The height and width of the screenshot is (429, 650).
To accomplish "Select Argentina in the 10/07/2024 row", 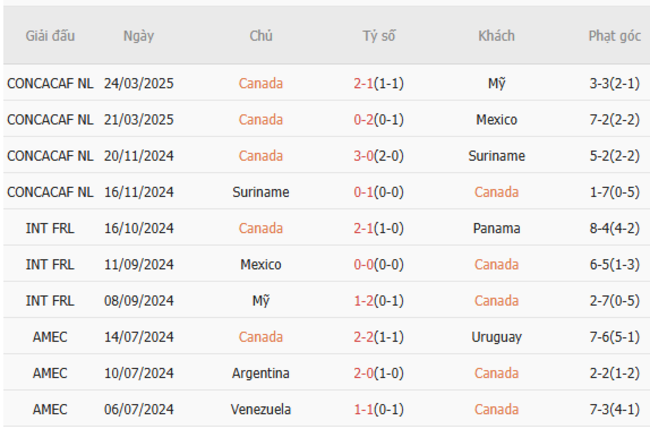I will (x=261, y=373).
